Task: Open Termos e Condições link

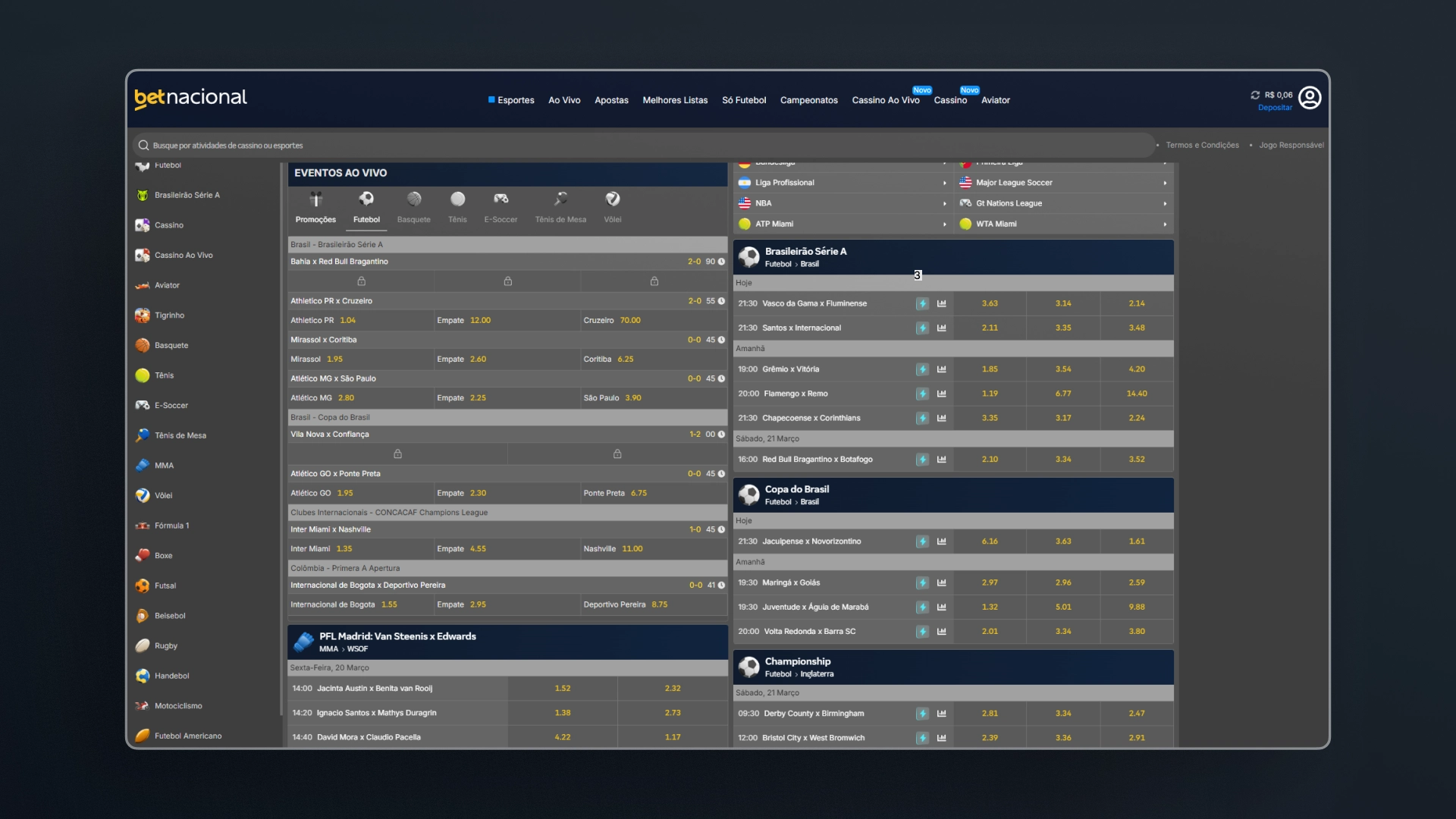Action: point(1202,146)
